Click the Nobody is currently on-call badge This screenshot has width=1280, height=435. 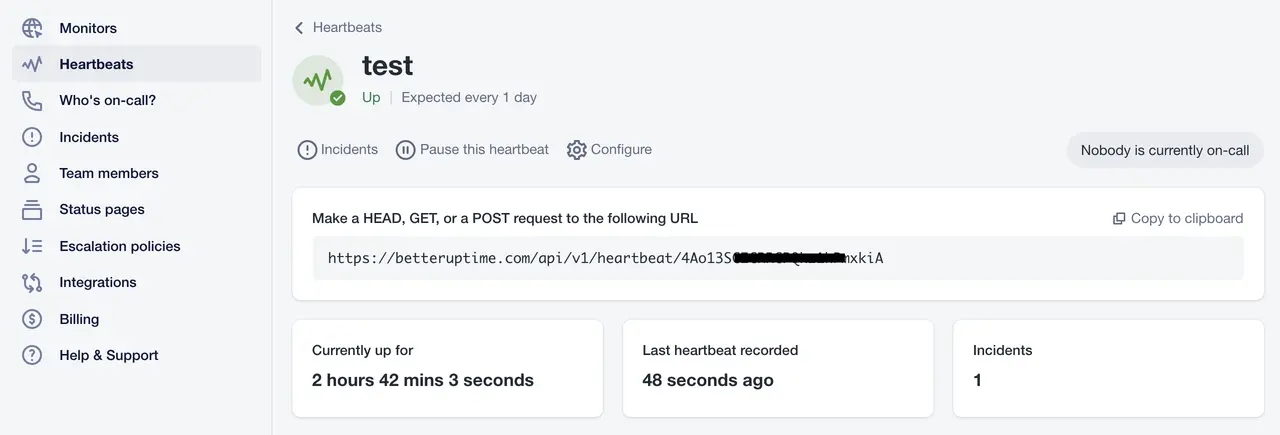1165,150
